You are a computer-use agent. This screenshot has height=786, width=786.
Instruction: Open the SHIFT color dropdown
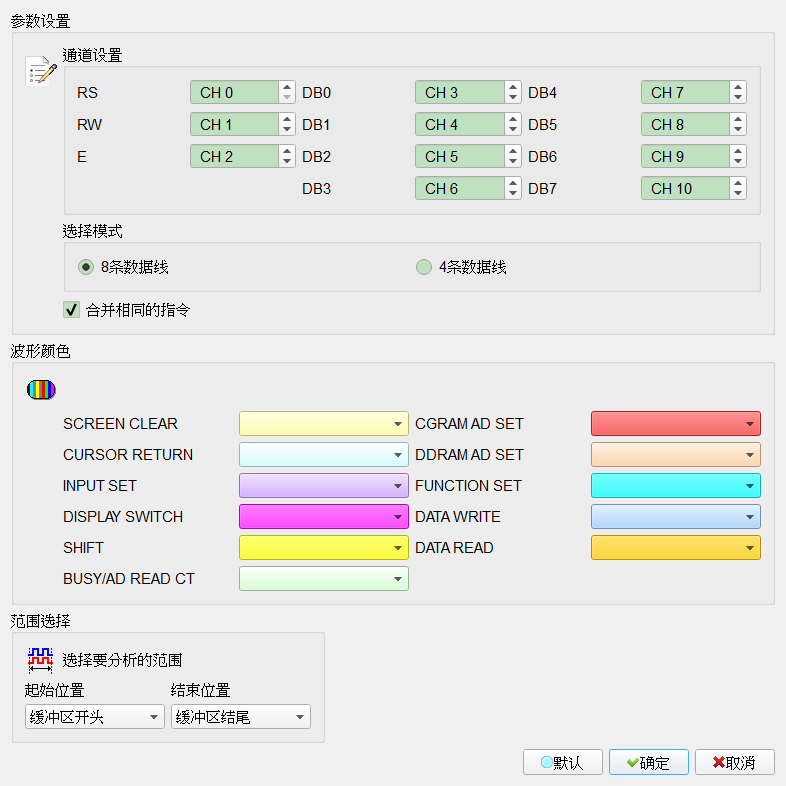[x=324, y=548]
